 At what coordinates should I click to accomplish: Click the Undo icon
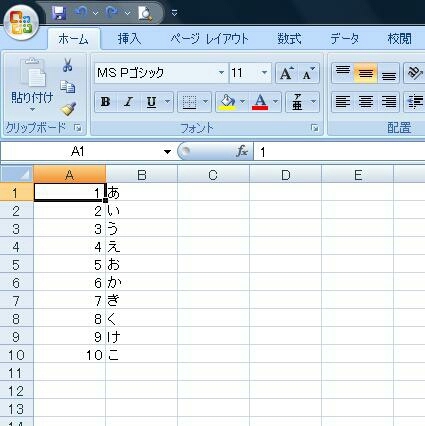[x=81, y=13]
